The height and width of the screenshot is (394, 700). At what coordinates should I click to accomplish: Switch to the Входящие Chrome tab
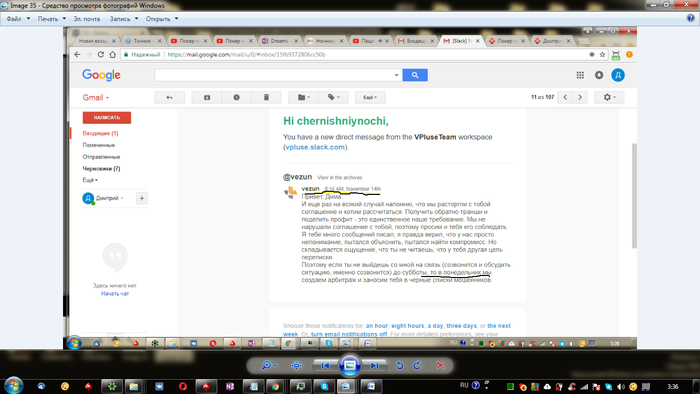coord(416,41)
